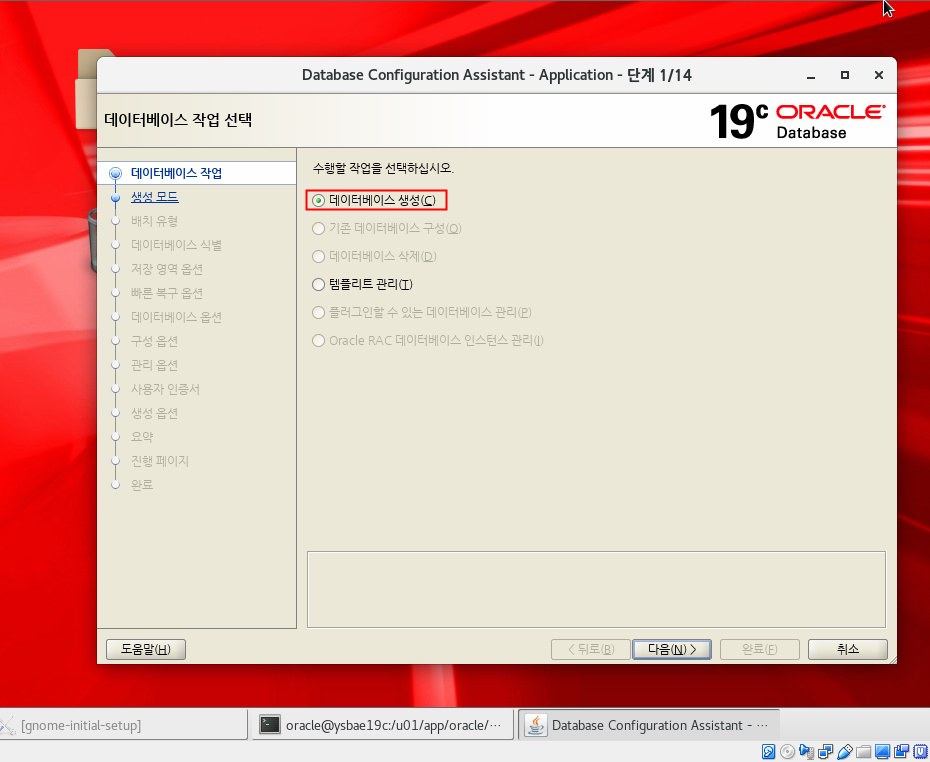
Task: Choose 플러그인할 수 있는 데이터베이스 관리(P)
Action: click(x=422, y=313)
